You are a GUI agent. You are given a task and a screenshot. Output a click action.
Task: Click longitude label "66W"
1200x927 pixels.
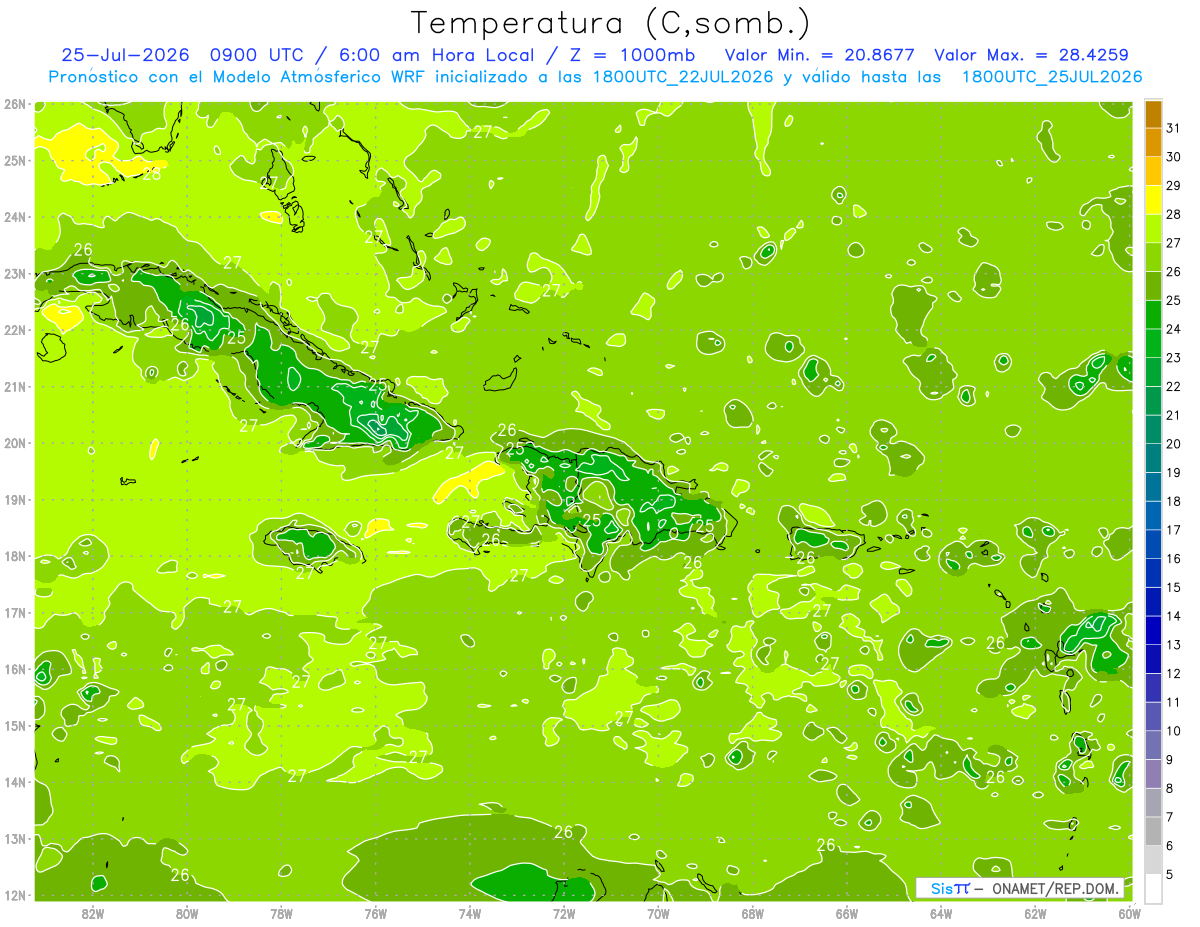pos(847,913)
